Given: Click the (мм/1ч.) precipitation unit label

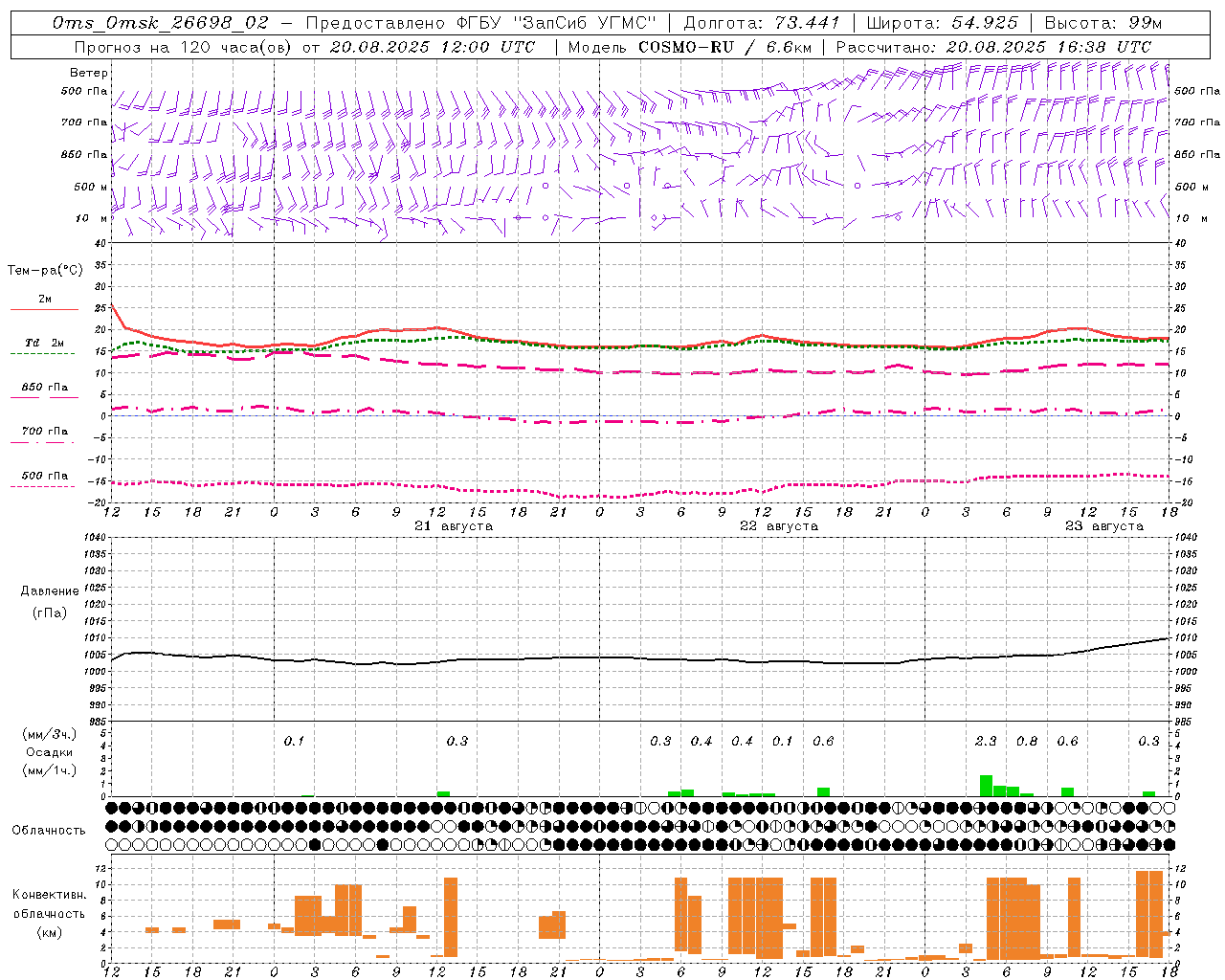Looking at the screenshot, I should (x=50, y=770).
